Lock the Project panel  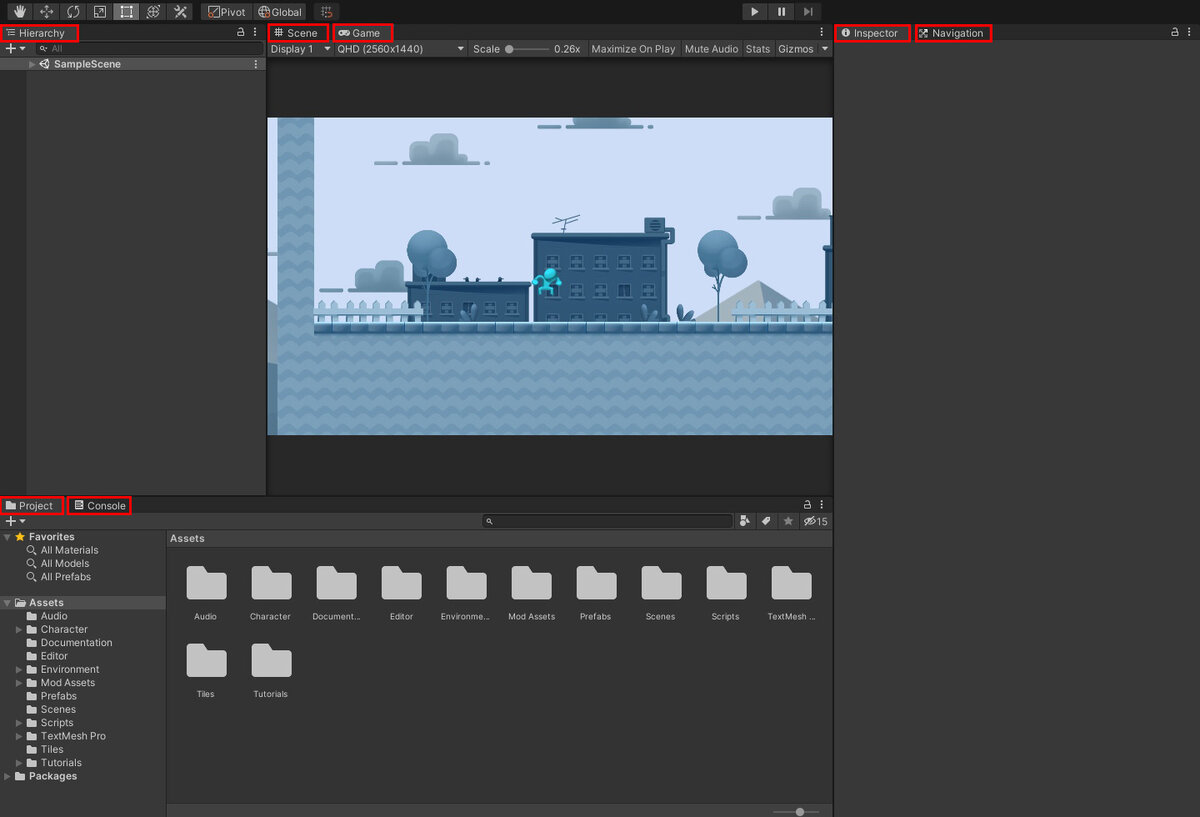[x=807, y=505]
